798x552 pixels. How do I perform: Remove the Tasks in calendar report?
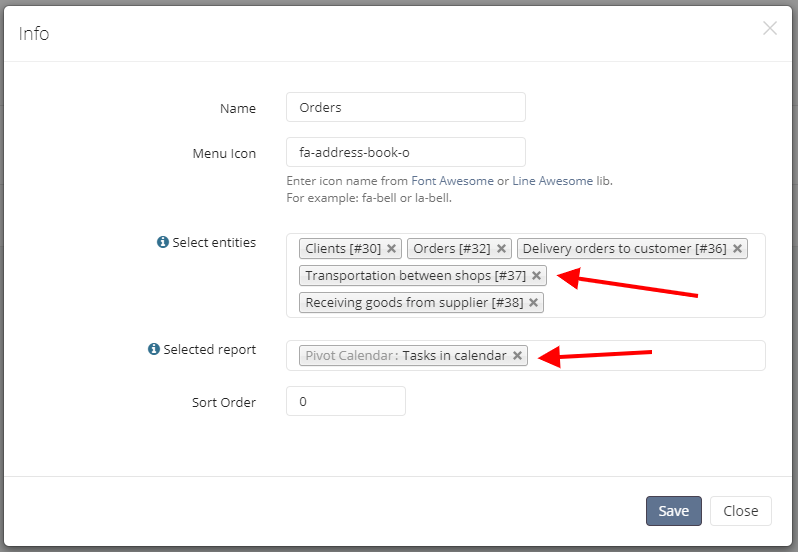coord(518,356)
